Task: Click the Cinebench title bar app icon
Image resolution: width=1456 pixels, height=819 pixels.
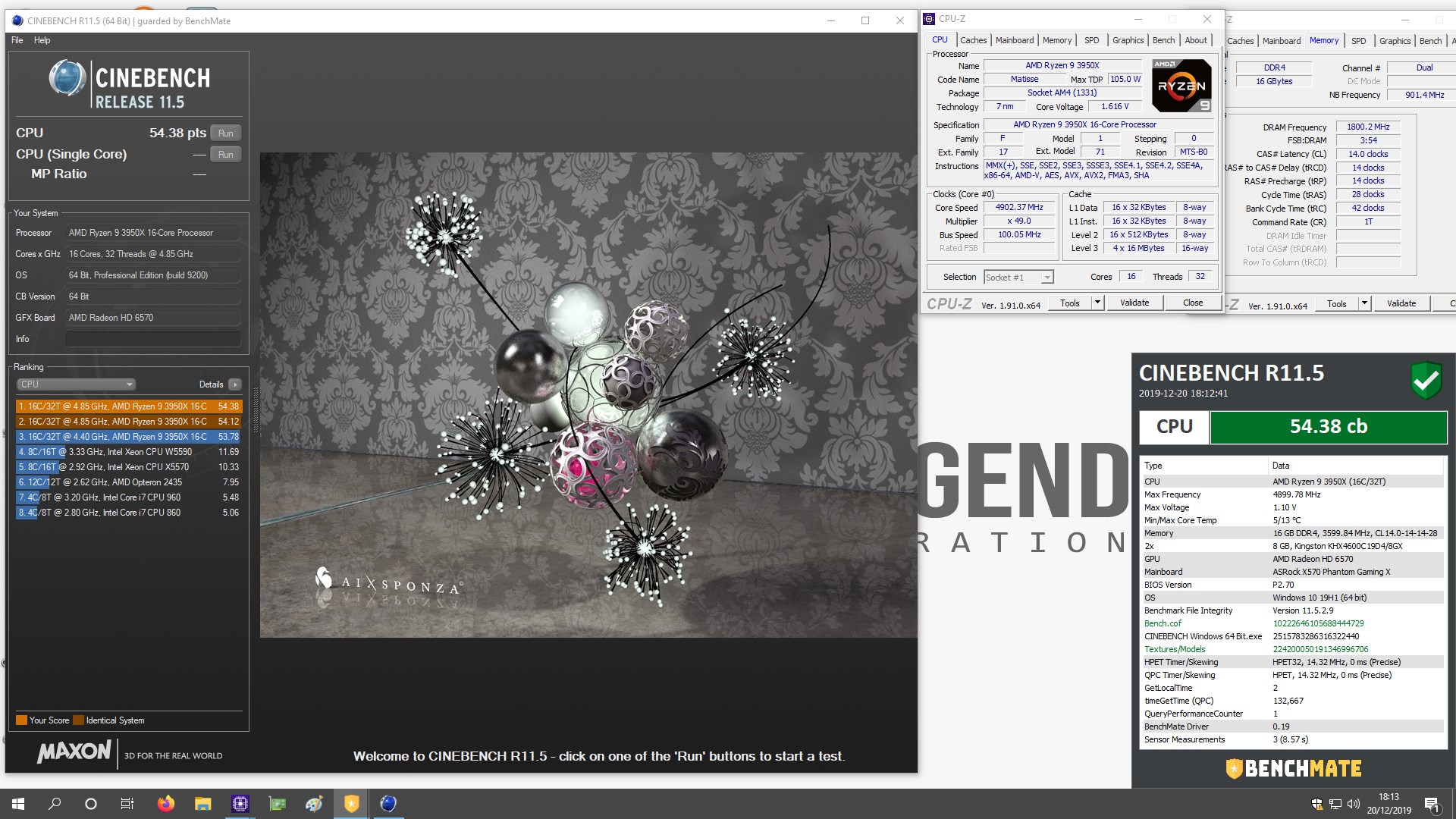Action: click(x=17, y=20)
